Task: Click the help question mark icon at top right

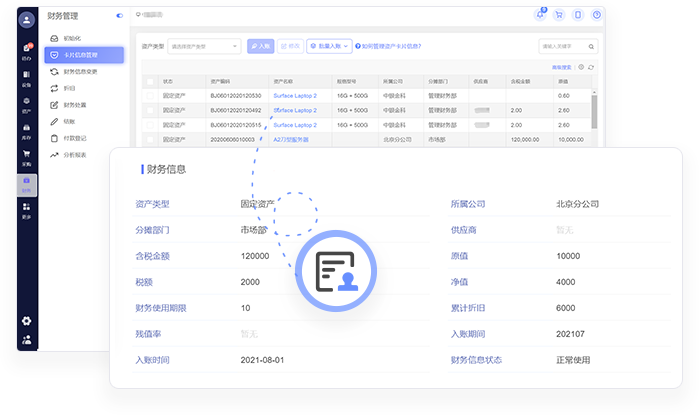Action: pos(596,15)
